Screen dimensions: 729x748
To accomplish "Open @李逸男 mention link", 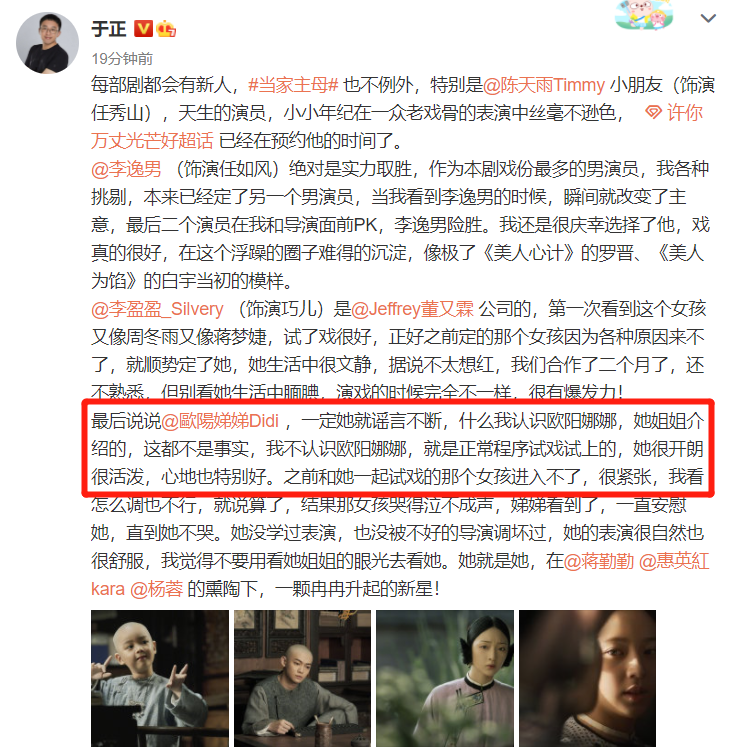I will pos(126,169).
